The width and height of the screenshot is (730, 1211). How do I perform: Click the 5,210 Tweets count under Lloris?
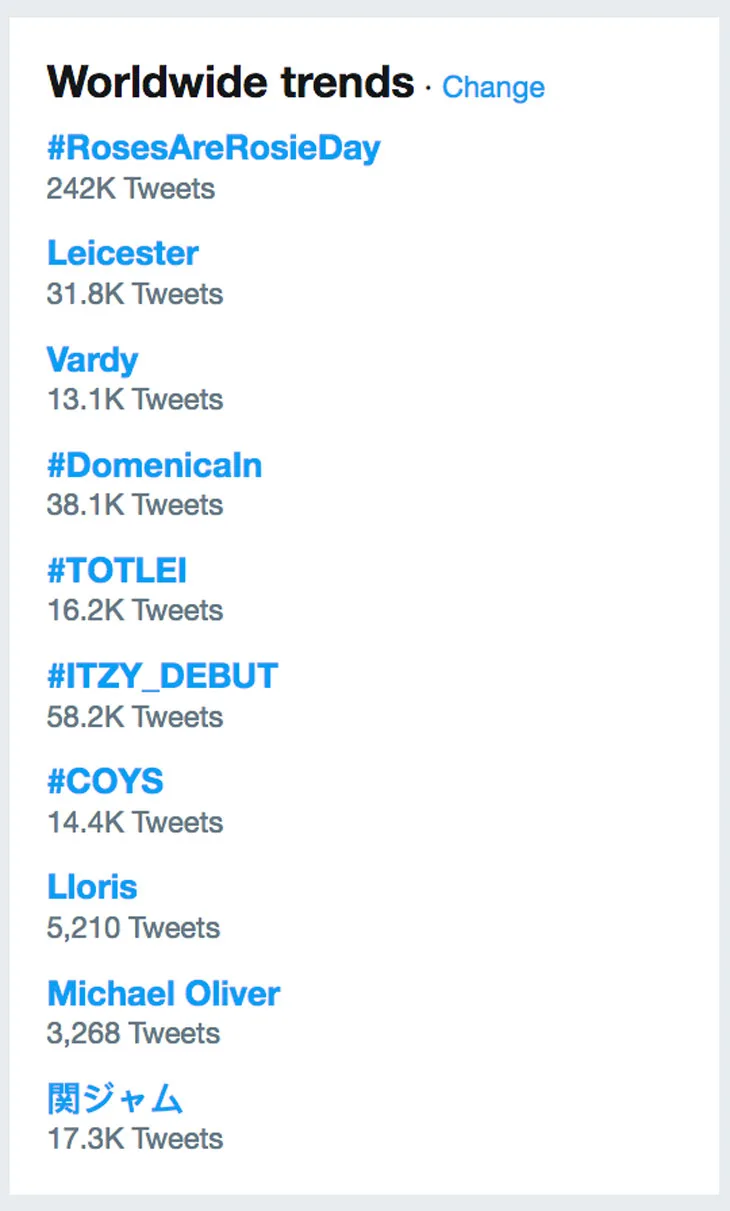tap(133, 928)
